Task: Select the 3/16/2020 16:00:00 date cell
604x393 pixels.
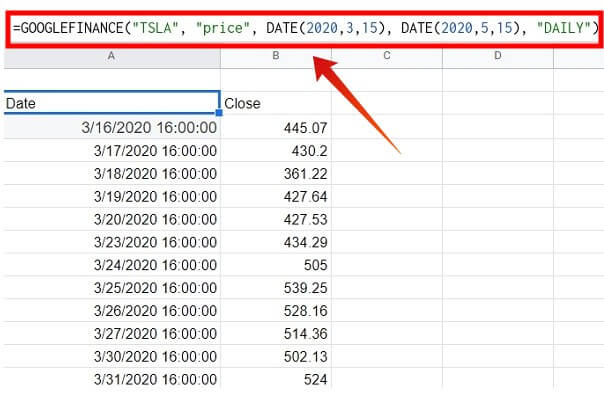Action: point(112,127)
